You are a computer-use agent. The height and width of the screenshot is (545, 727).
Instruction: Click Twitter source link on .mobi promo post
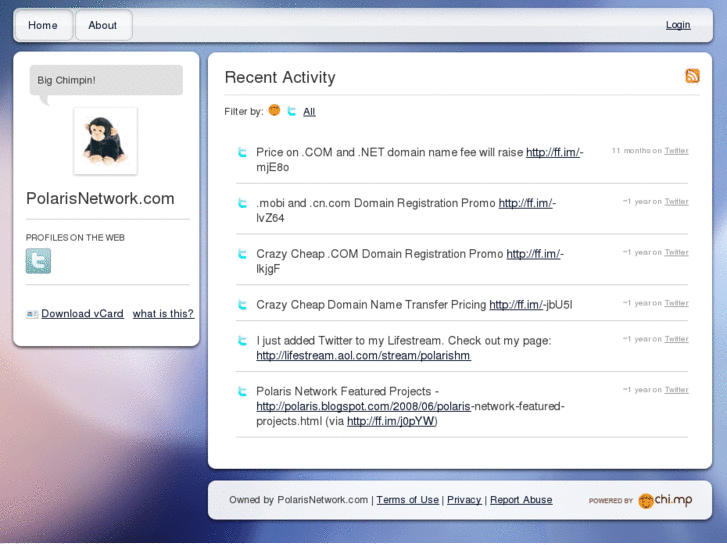(676, 202)
